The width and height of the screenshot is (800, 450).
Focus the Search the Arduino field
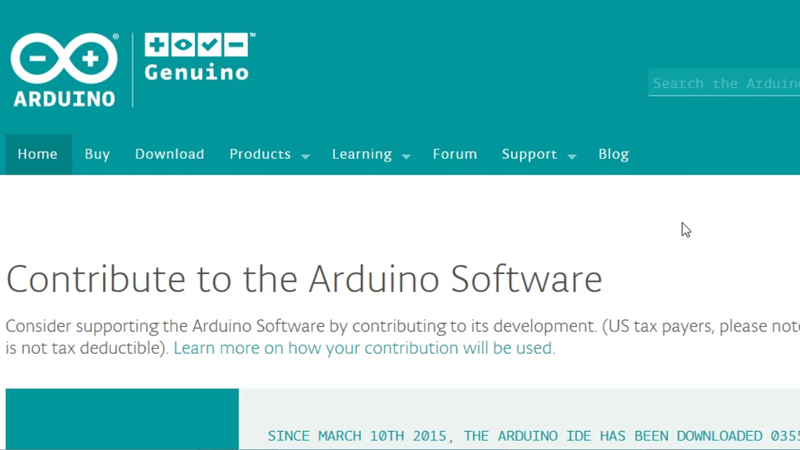point(724,83)
